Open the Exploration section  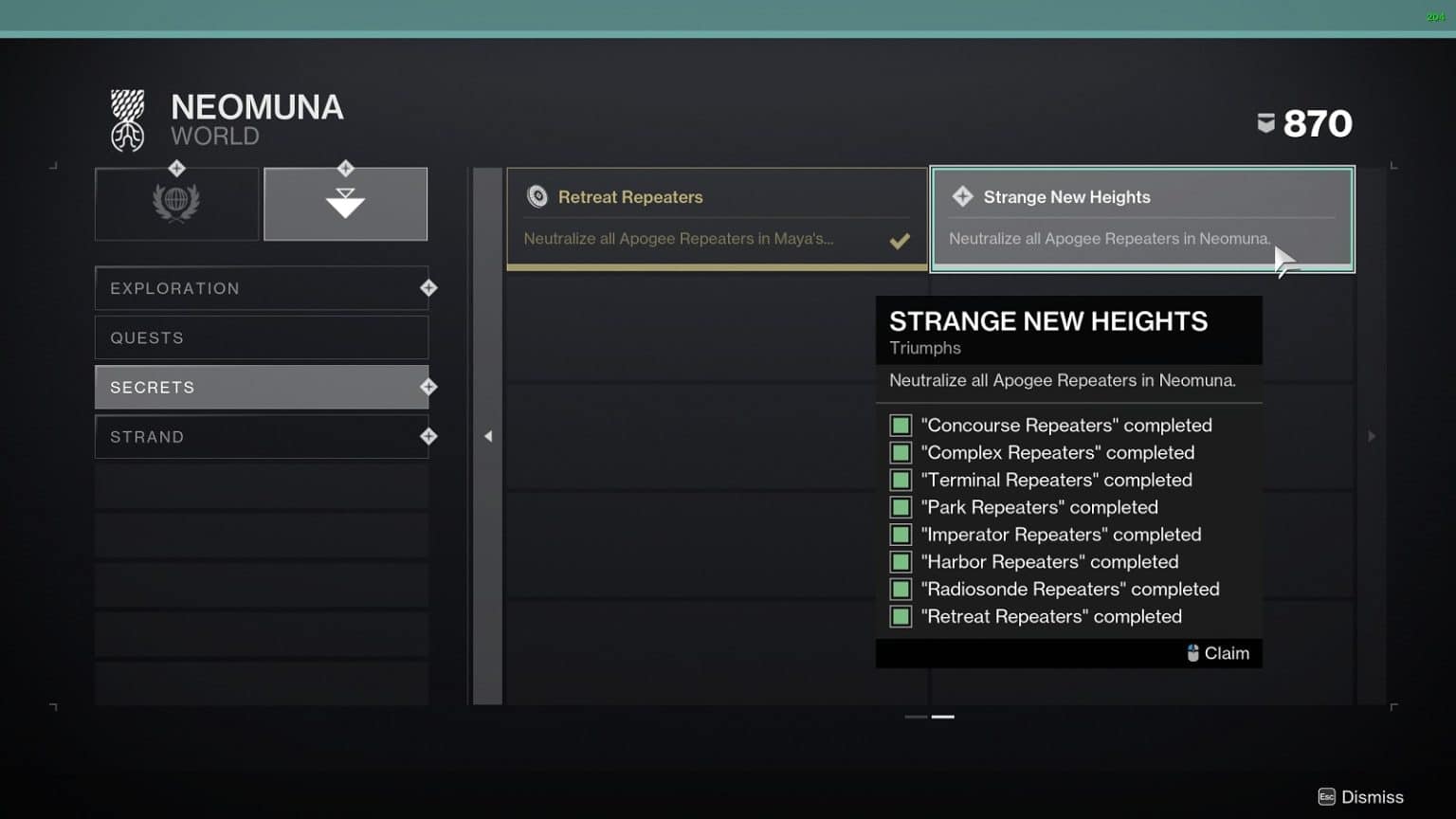tap(262, 288)
